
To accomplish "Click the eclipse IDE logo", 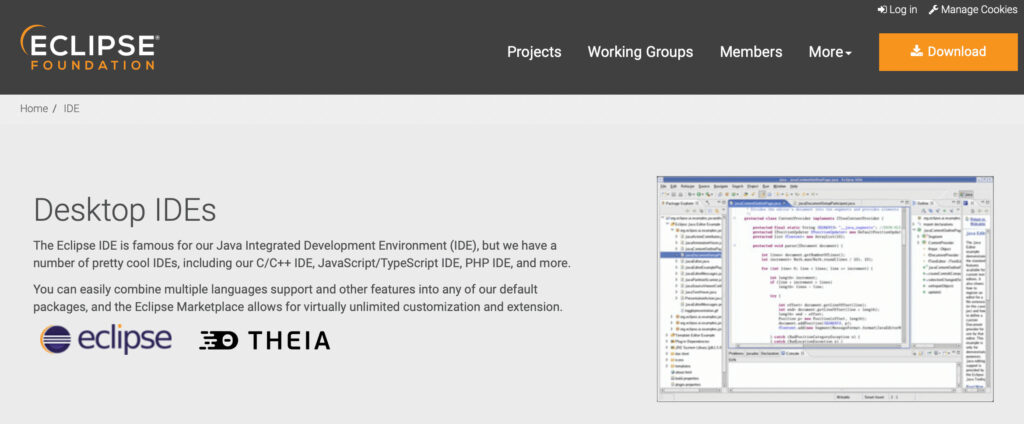I will point(106,340).
